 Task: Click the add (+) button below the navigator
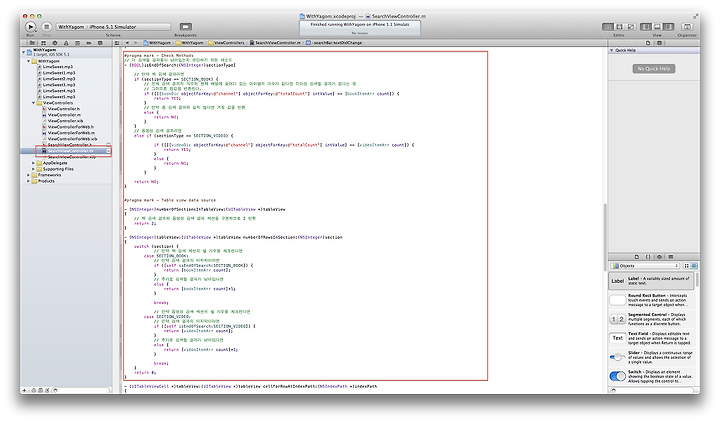pos(24,390)
